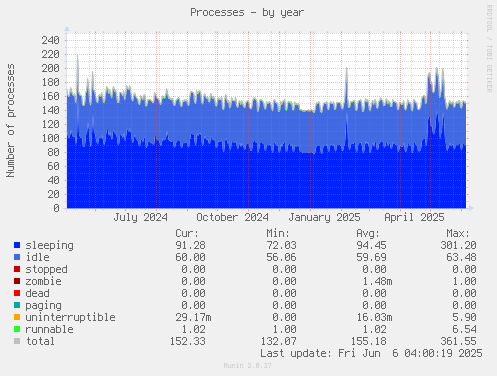The width and height of the screenshot is (497, 376).
Task: Click the Munin 2.0.37 footer text
Action: point(247,366)
